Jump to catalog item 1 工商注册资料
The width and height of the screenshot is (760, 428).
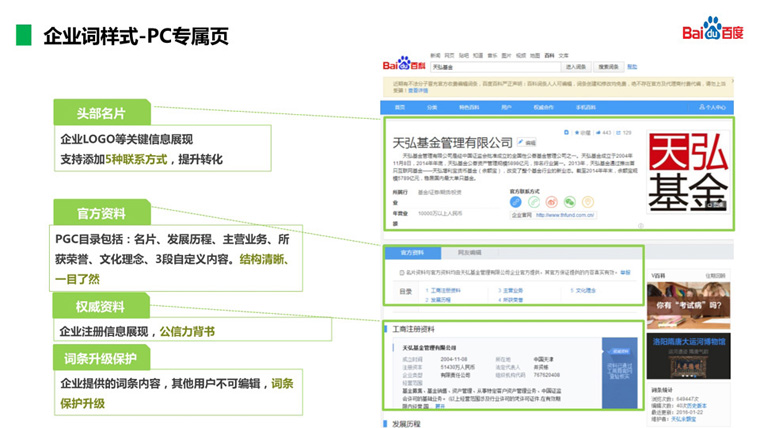[443, 290]
